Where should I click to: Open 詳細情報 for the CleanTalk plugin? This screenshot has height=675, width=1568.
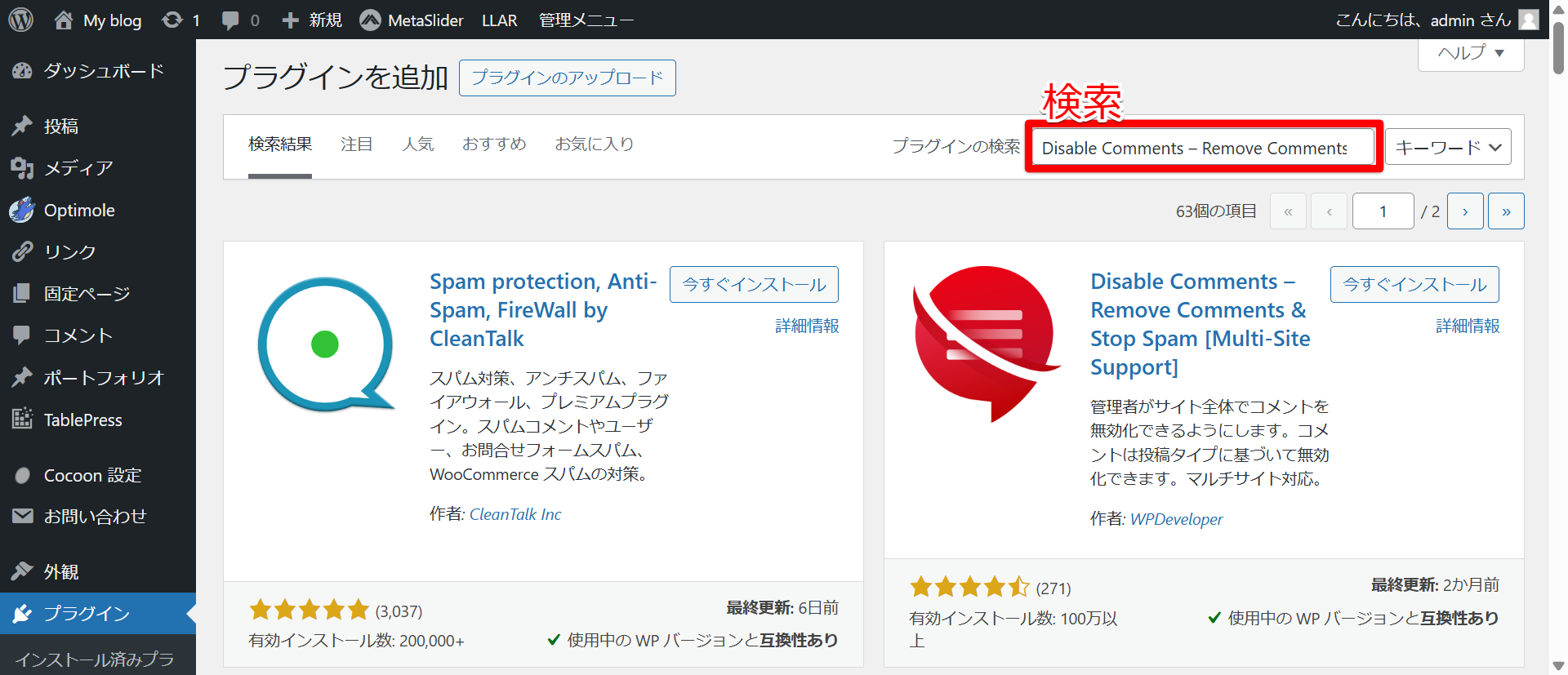[807, 326]
